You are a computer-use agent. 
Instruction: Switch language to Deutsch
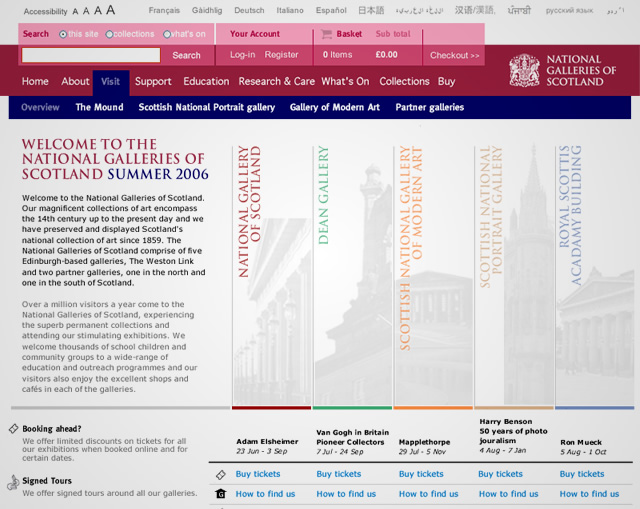coord(249,11)
